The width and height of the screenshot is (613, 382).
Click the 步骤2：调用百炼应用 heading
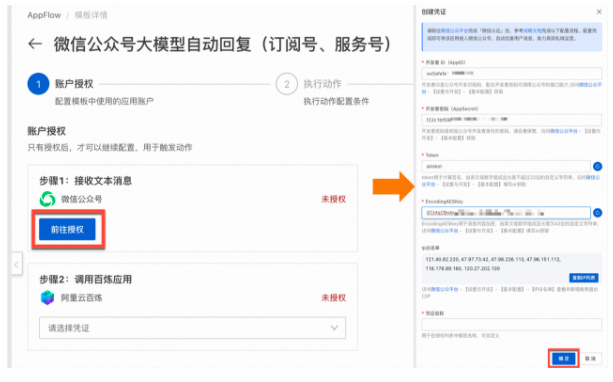86,279
